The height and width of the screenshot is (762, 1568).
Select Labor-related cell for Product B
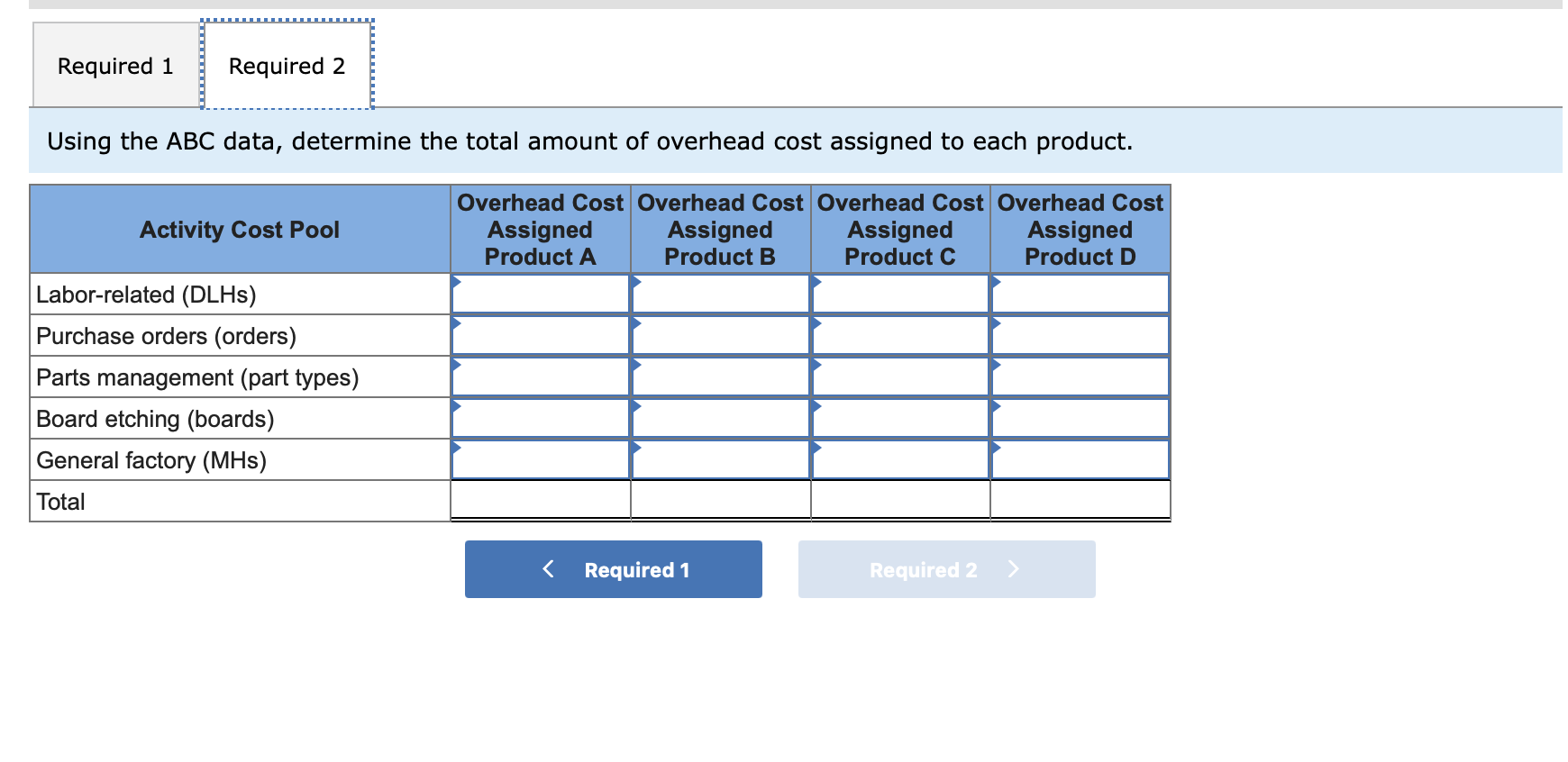721,294
